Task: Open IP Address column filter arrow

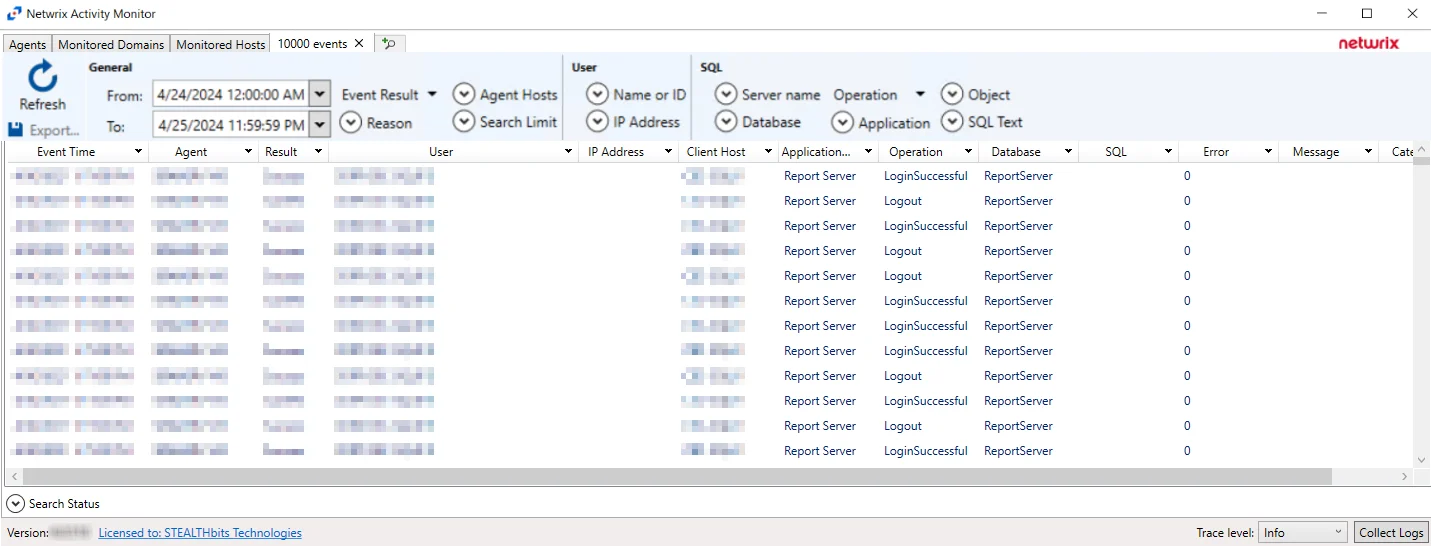Action: tap(668, 152)
